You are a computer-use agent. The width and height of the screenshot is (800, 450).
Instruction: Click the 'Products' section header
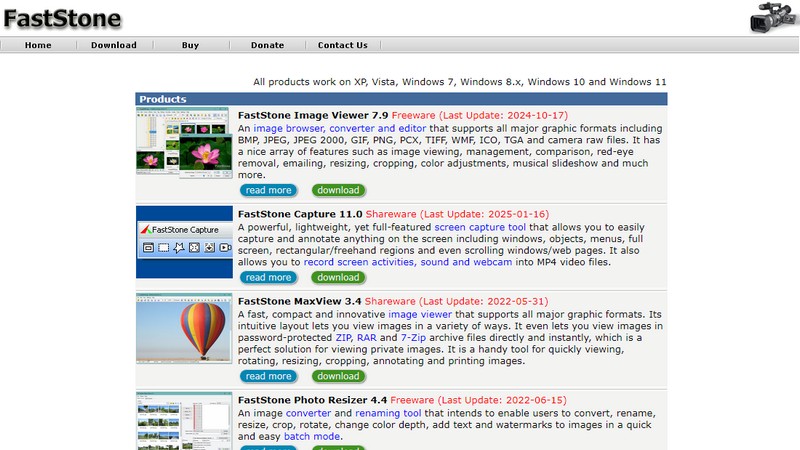(401, 99)
